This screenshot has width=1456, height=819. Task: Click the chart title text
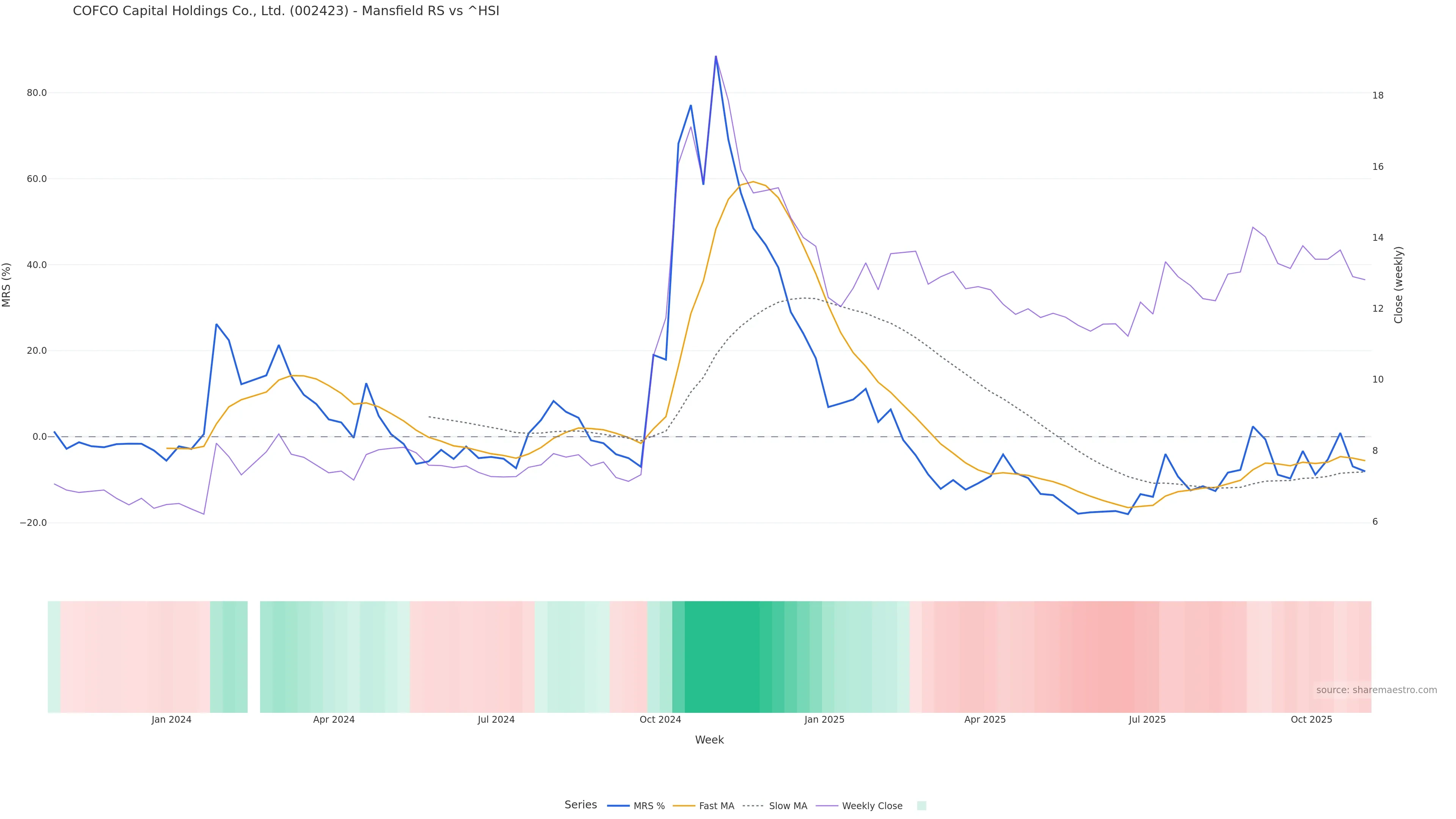[286, 11]
